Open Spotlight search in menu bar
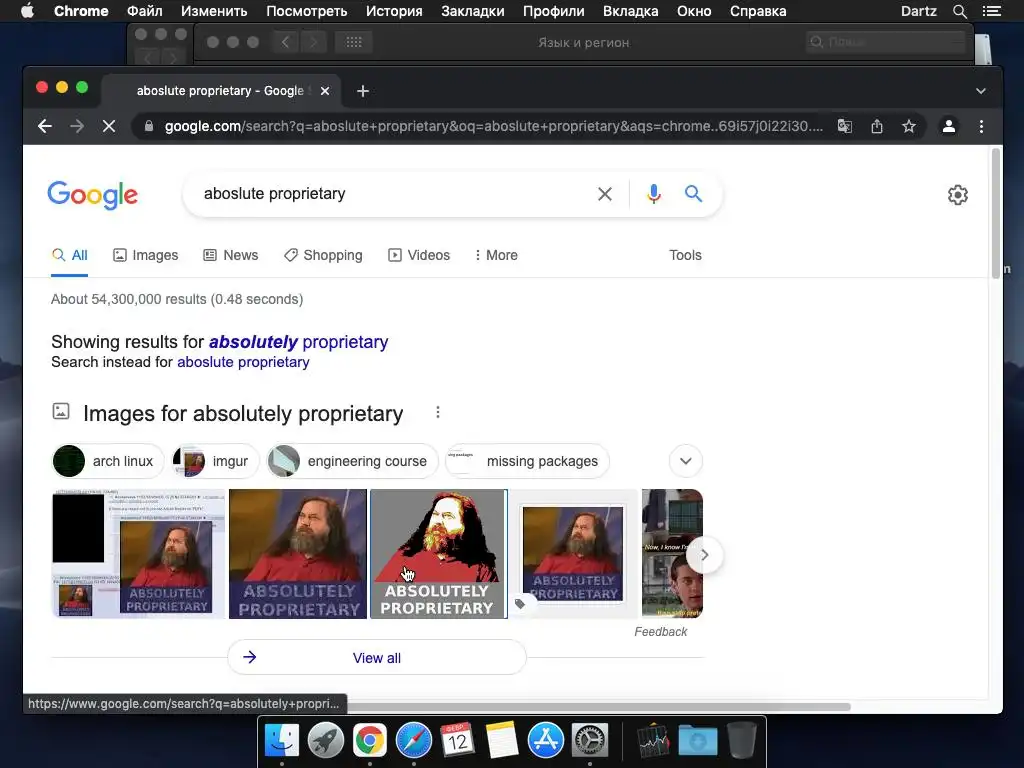Viewport: 1024px width, 768px height. click(959, 11)
